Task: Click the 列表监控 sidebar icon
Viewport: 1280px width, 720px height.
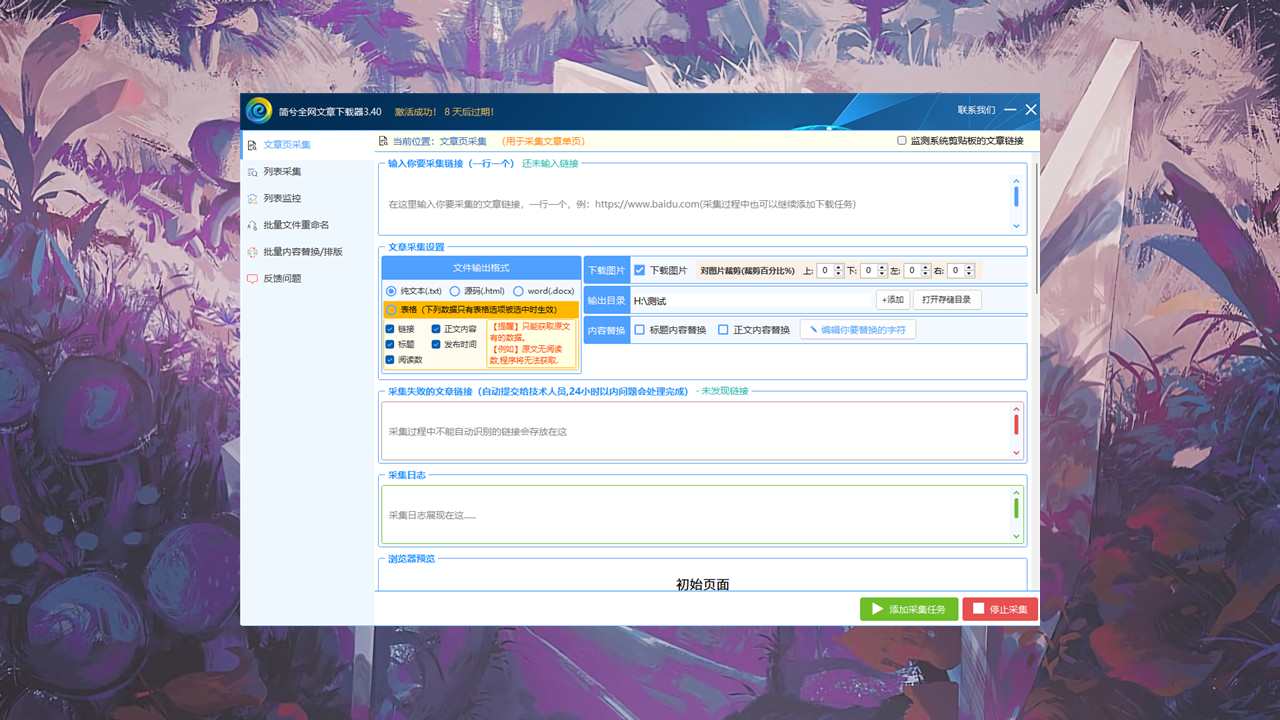Action: tap(252, 199)
